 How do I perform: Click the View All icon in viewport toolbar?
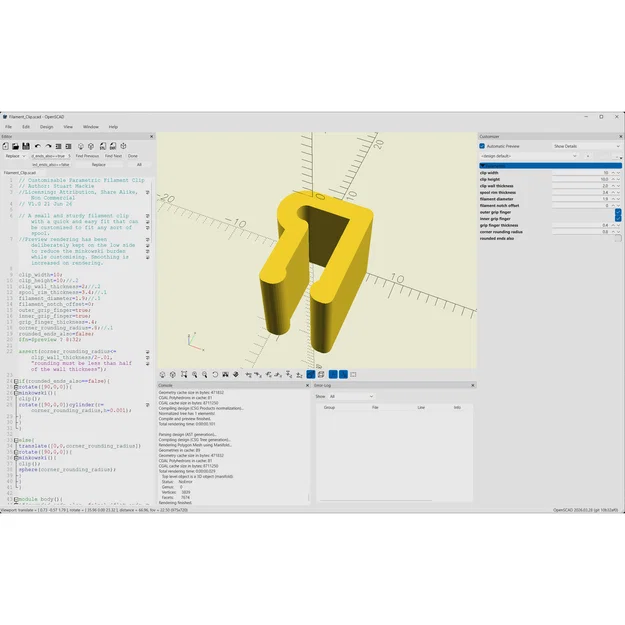click(184, 374)
